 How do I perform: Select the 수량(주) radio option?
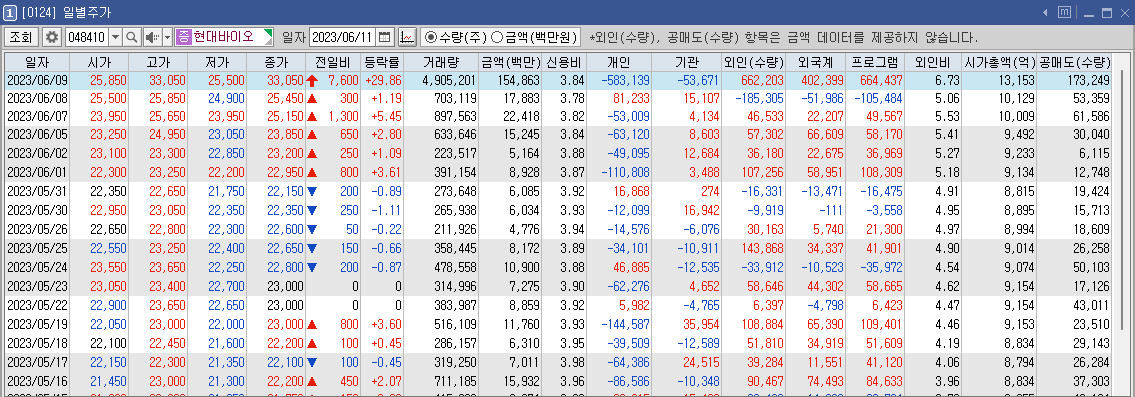coord(456,36)
